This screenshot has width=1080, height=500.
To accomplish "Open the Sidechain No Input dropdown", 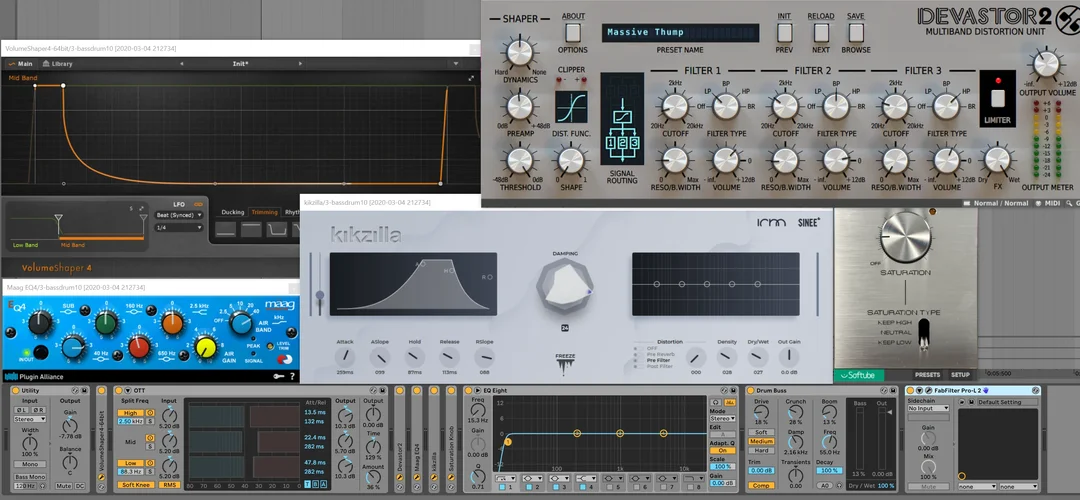I will [928, 409].
